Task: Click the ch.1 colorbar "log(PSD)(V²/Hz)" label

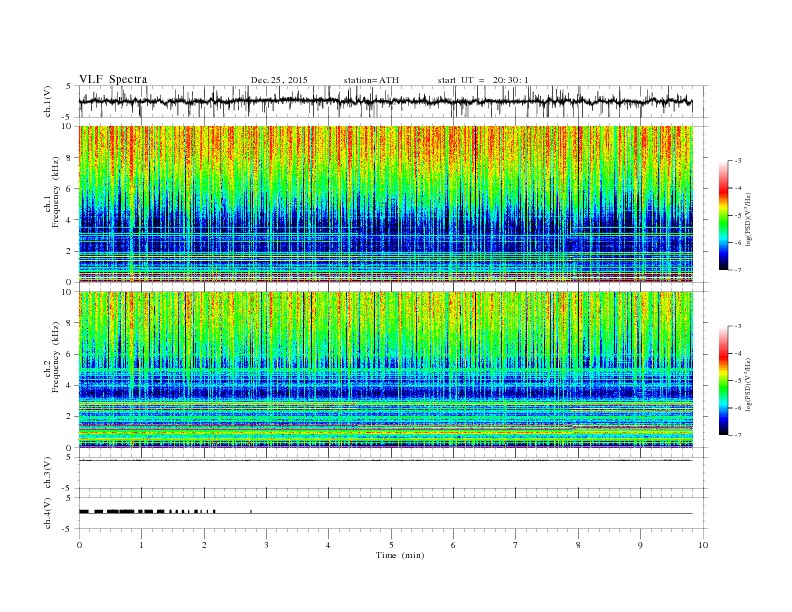Action: pos(748,219)
